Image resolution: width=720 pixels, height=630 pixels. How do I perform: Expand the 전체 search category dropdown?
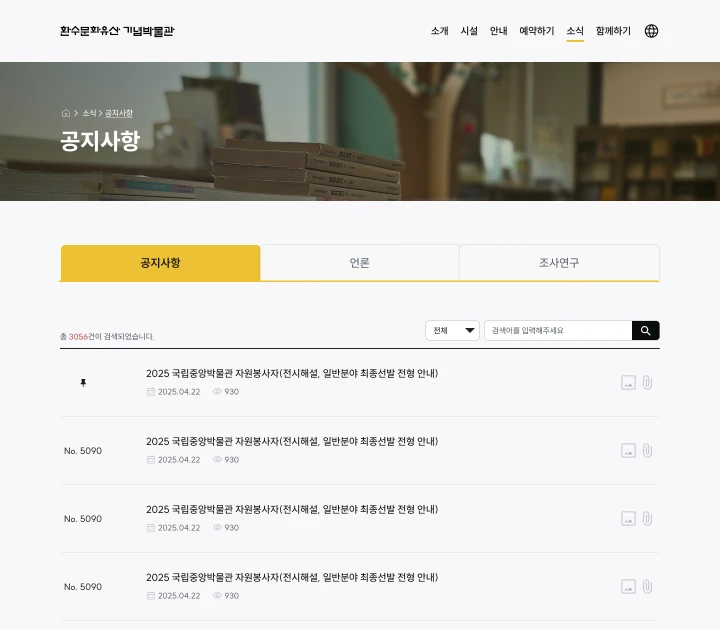tap(452, 331)
